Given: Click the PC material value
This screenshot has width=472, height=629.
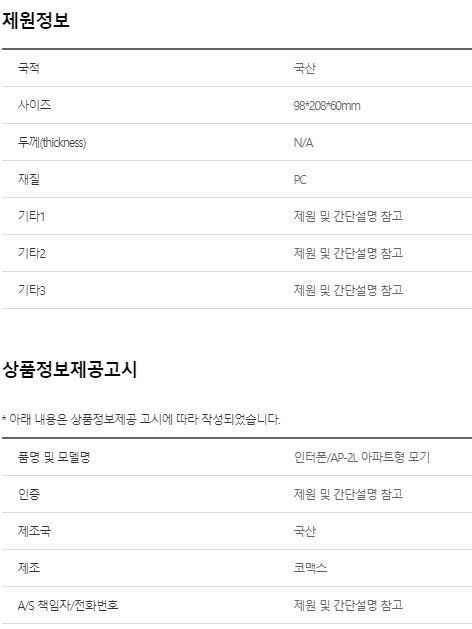Looking at the screenshot, I should click(300, 179).
